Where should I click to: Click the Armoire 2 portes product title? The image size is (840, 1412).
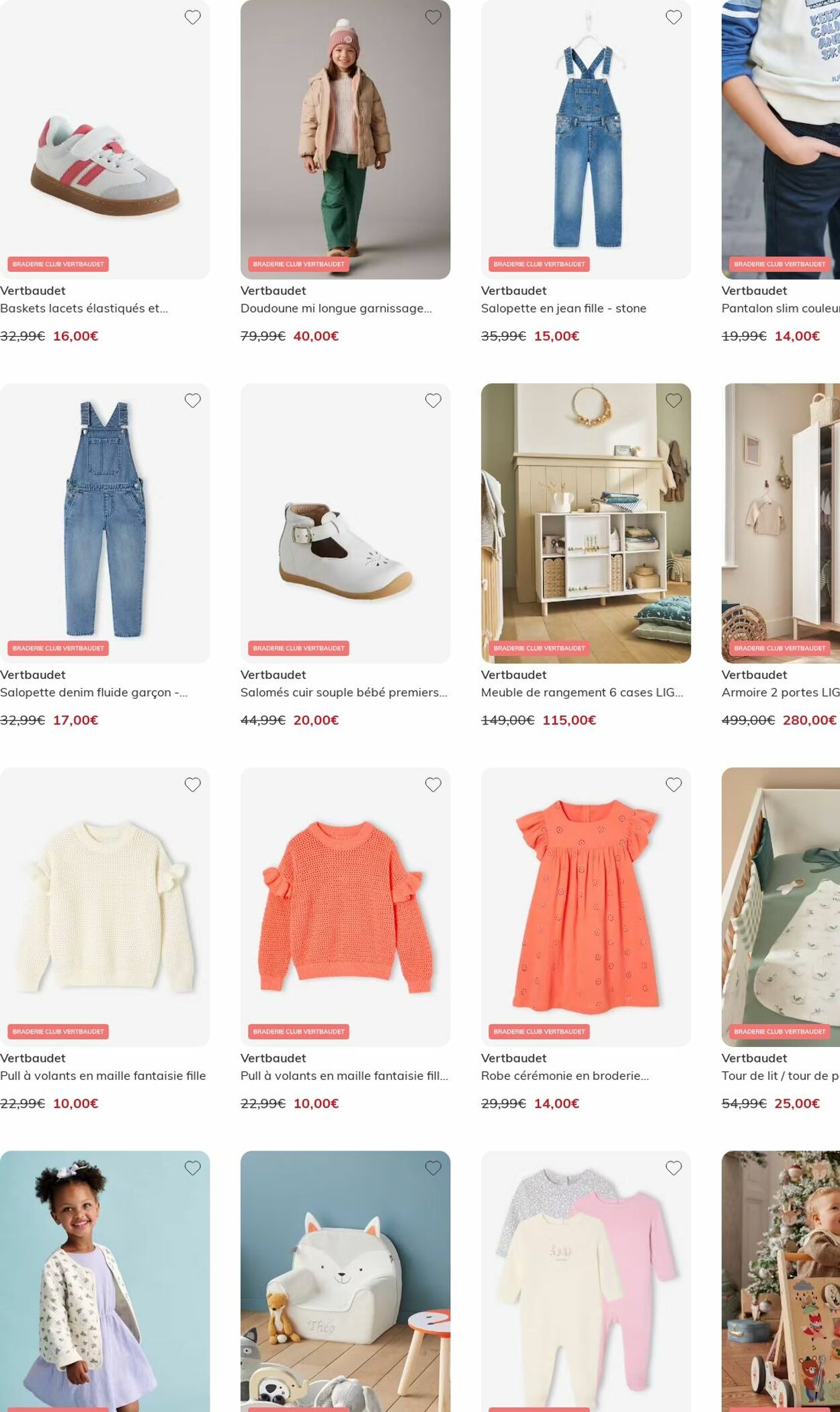tap(781, 692)
